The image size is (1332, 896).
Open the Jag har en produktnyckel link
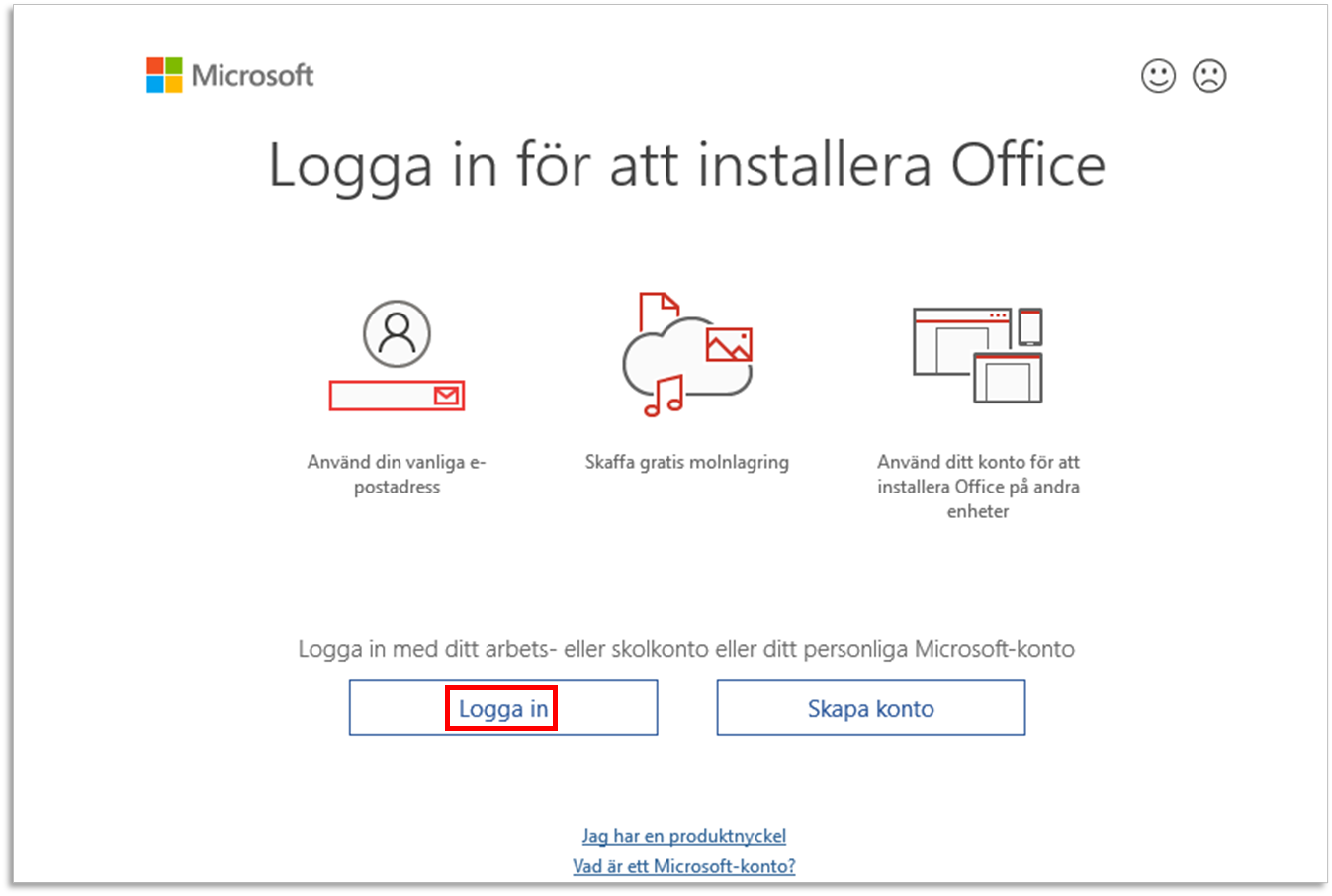[x=684, y=836]
